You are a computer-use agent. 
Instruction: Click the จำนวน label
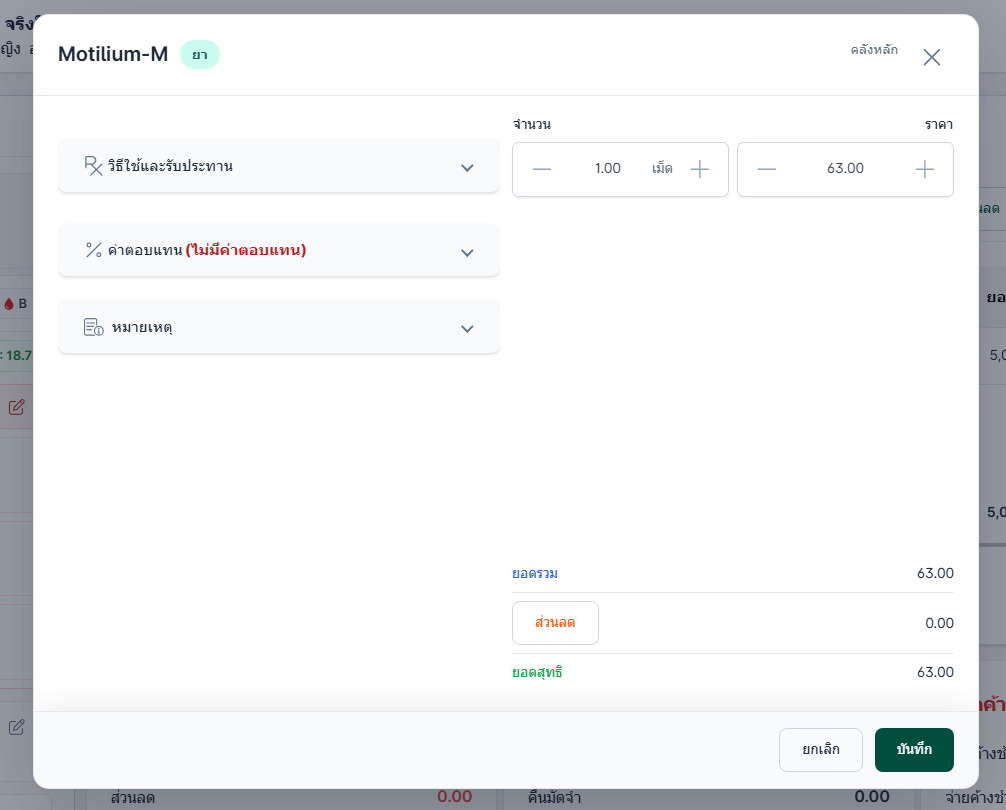(x=532, y=124)
